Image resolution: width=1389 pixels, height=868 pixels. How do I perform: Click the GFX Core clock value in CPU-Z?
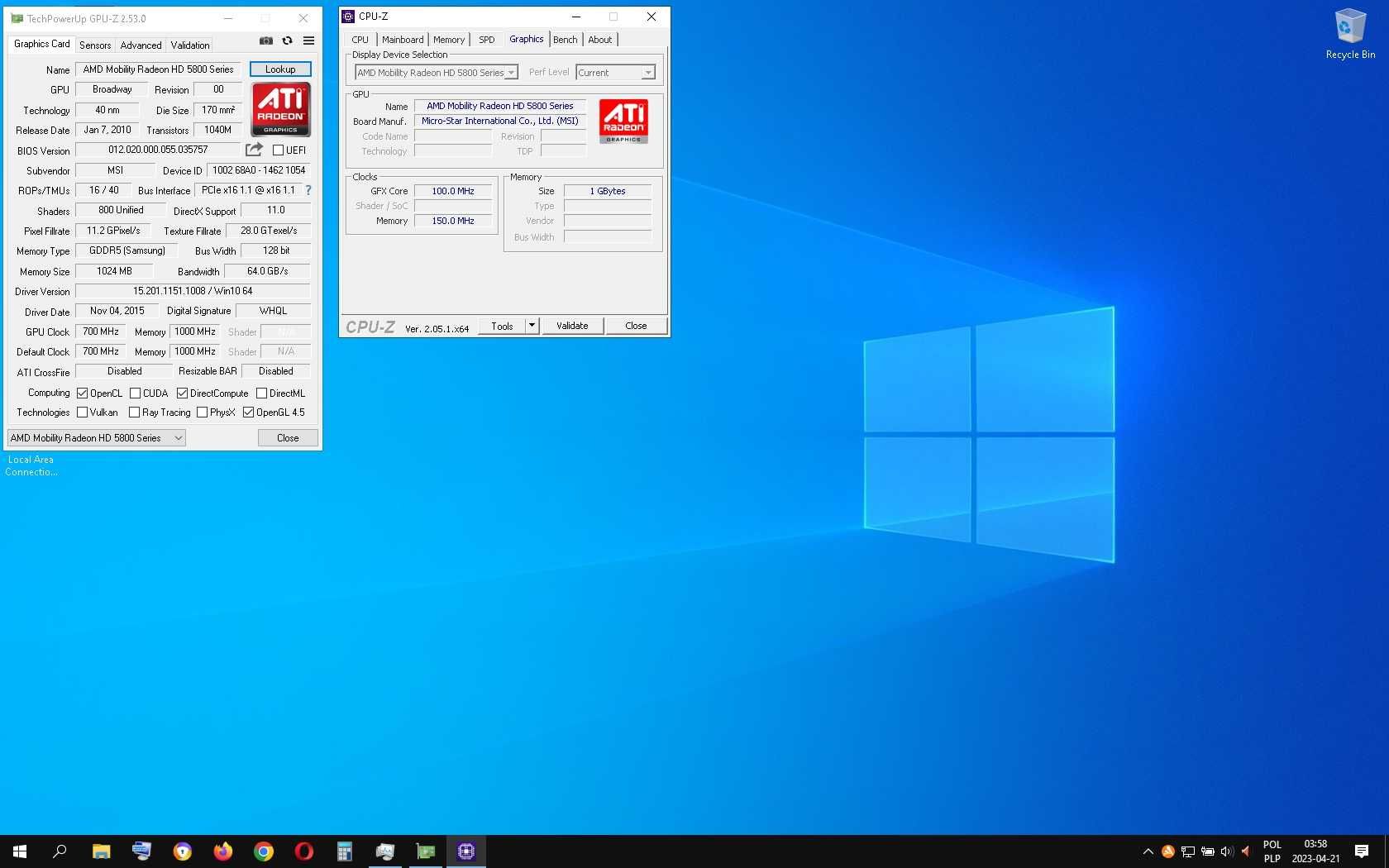(x=453, y=191)
